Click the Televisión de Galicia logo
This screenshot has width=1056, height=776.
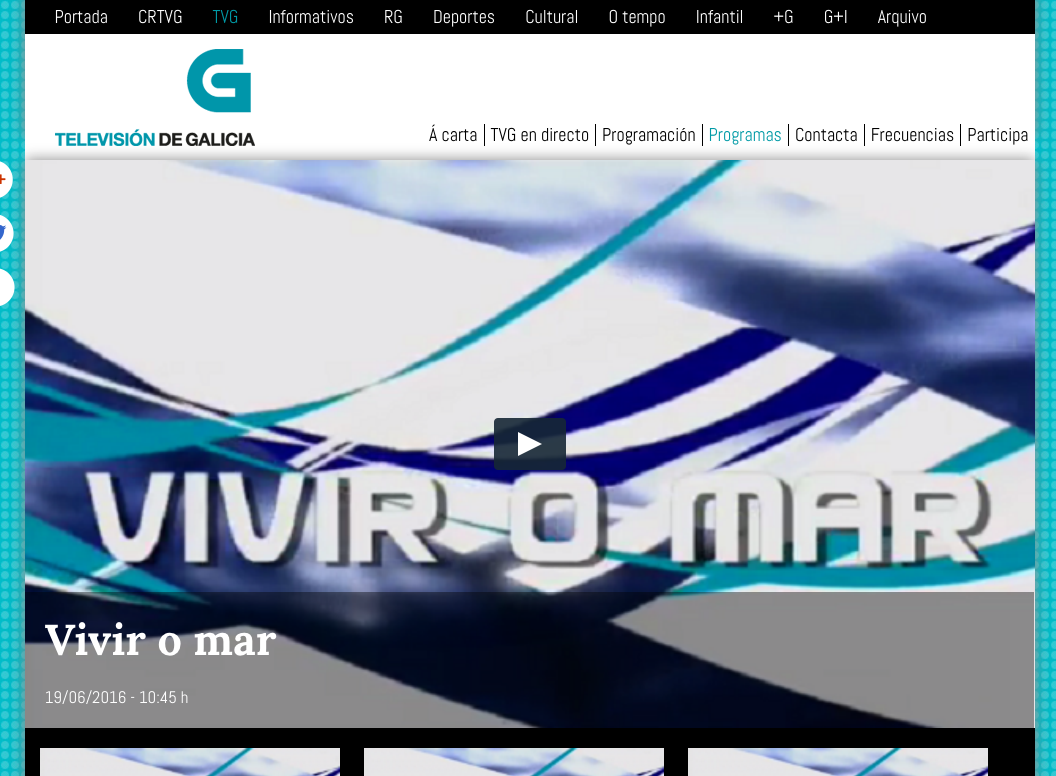[x=155, y=98]
